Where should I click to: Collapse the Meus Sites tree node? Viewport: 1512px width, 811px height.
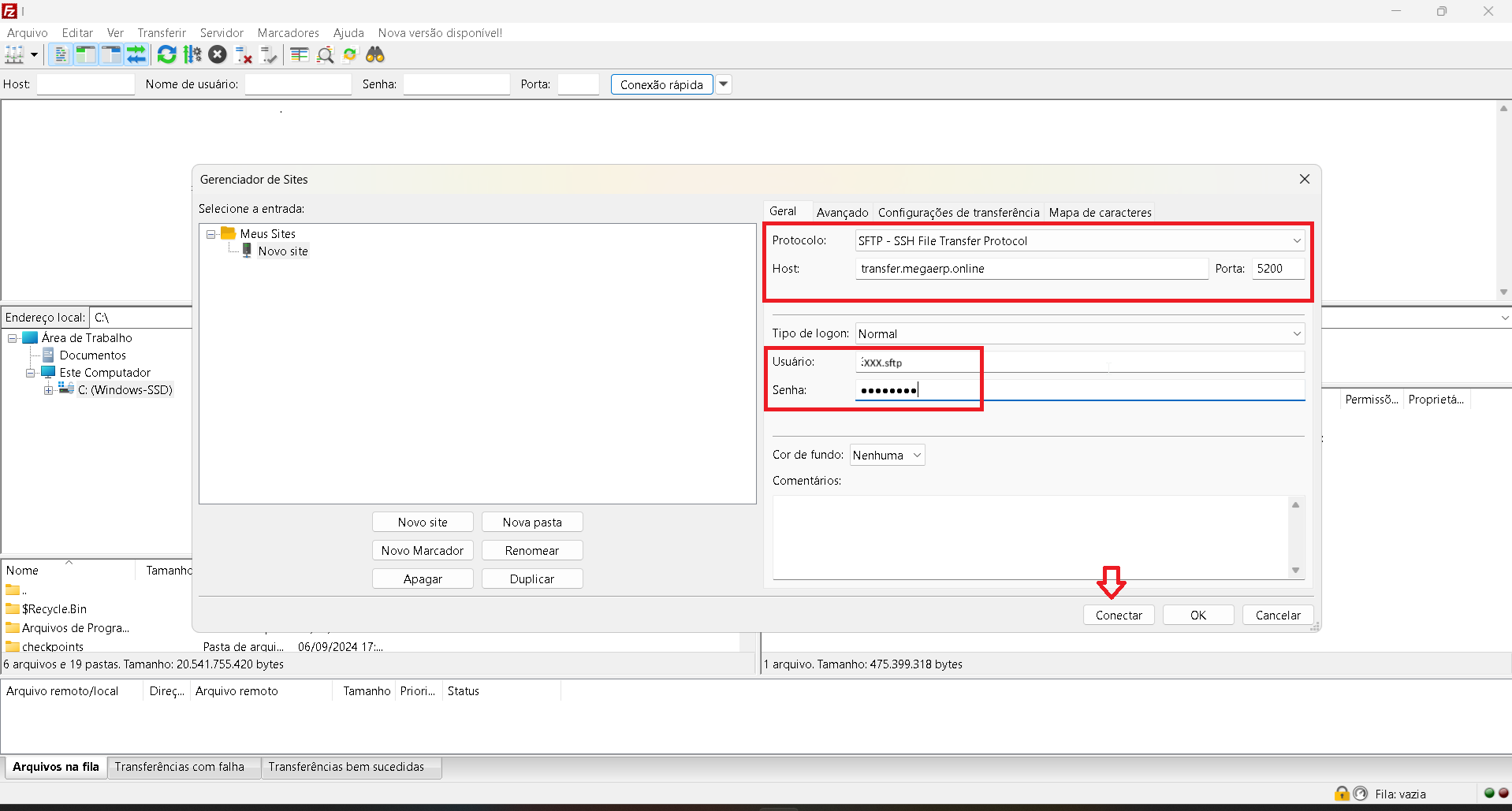pos(211,235)
